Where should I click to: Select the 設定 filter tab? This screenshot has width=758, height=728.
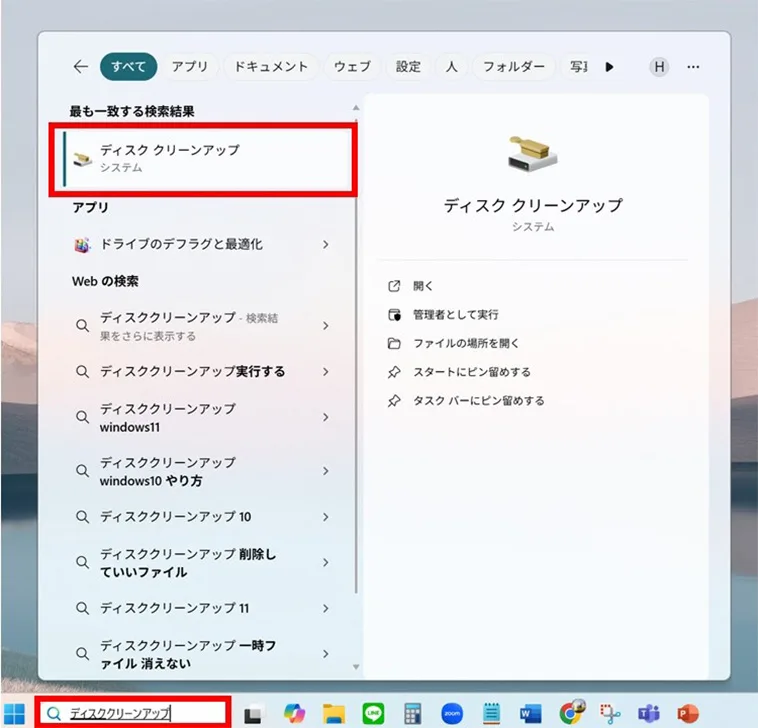[408, 67]
